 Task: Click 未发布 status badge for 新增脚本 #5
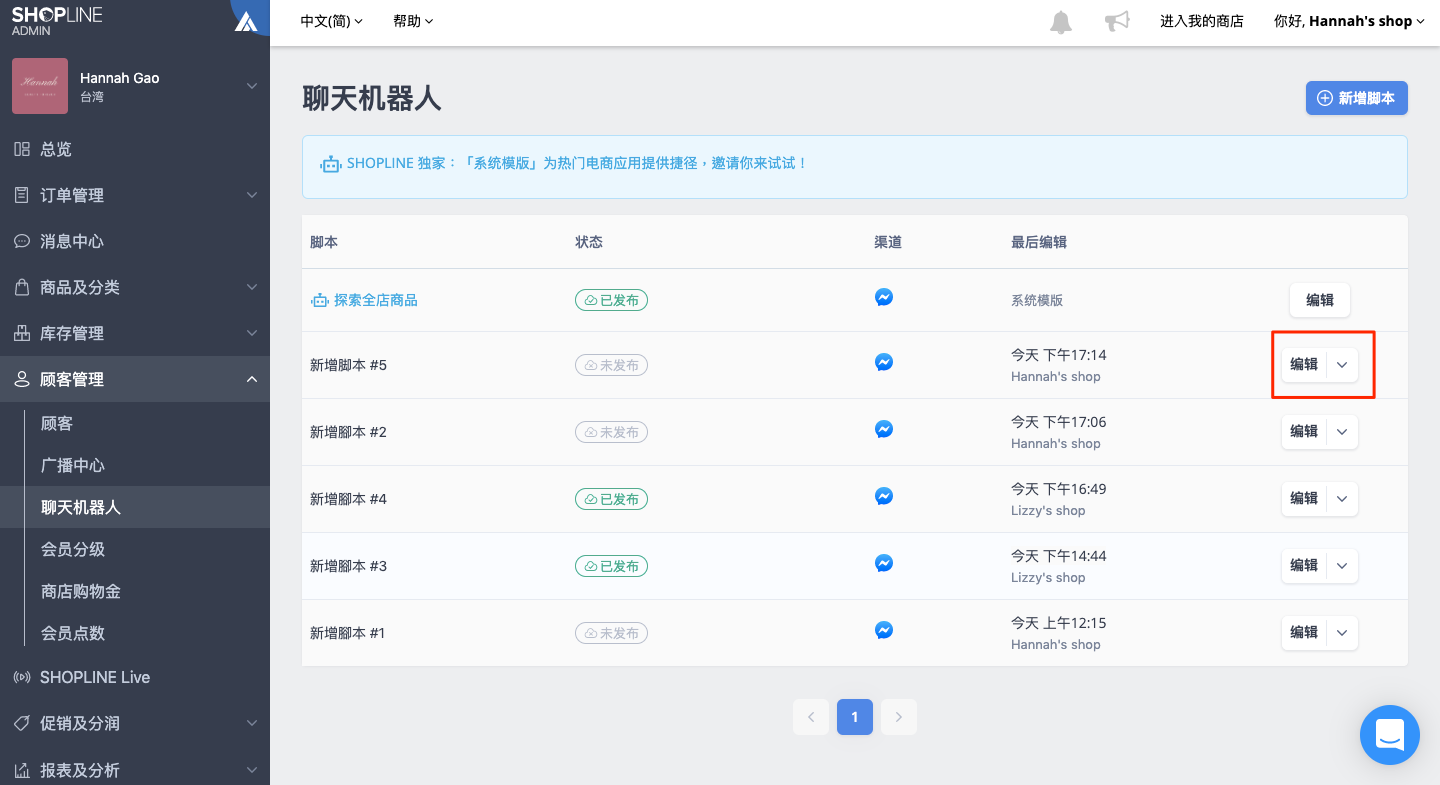[611, 365]
